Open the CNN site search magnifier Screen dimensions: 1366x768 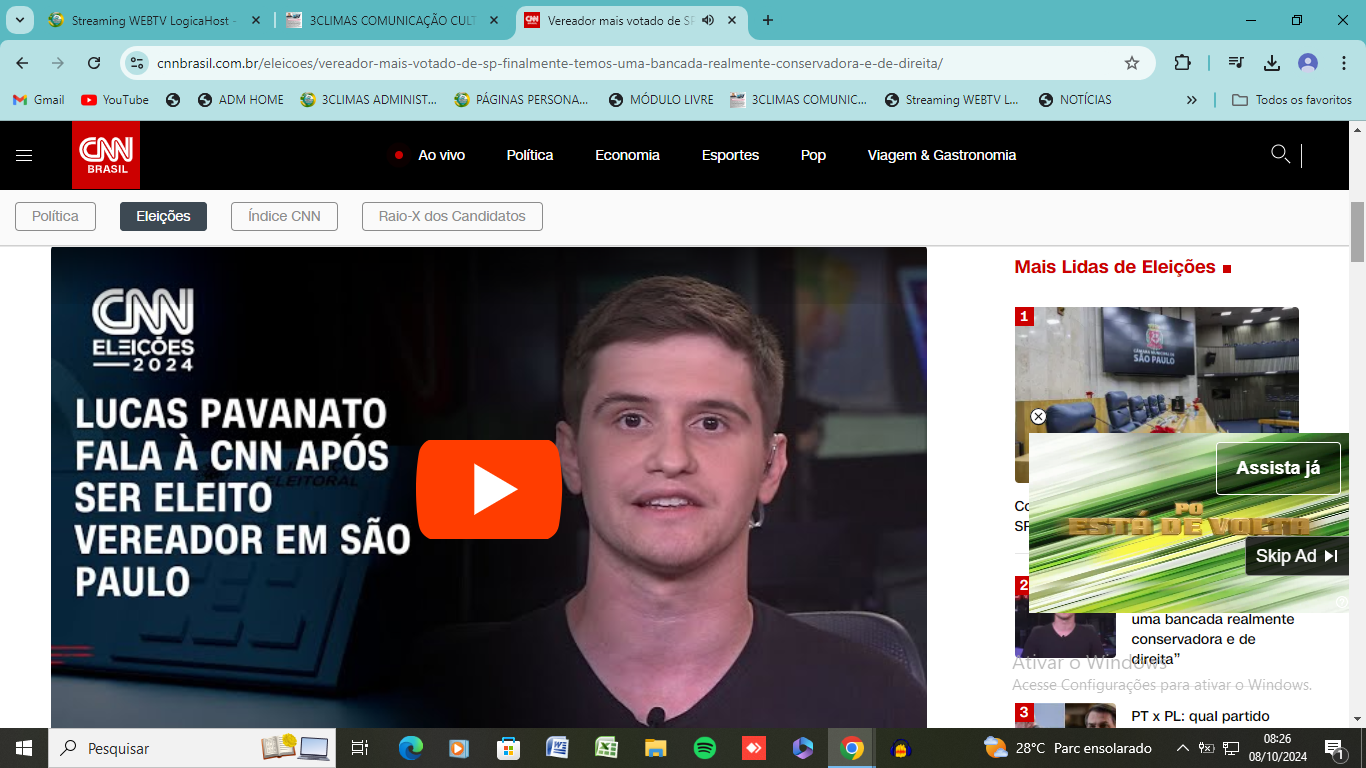click(1279, 154)
